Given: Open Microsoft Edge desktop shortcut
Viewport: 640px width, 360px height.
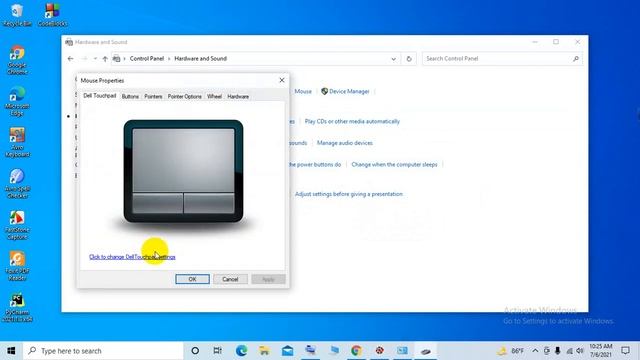Looking at the screenshot, I should [x=17, y=101].
